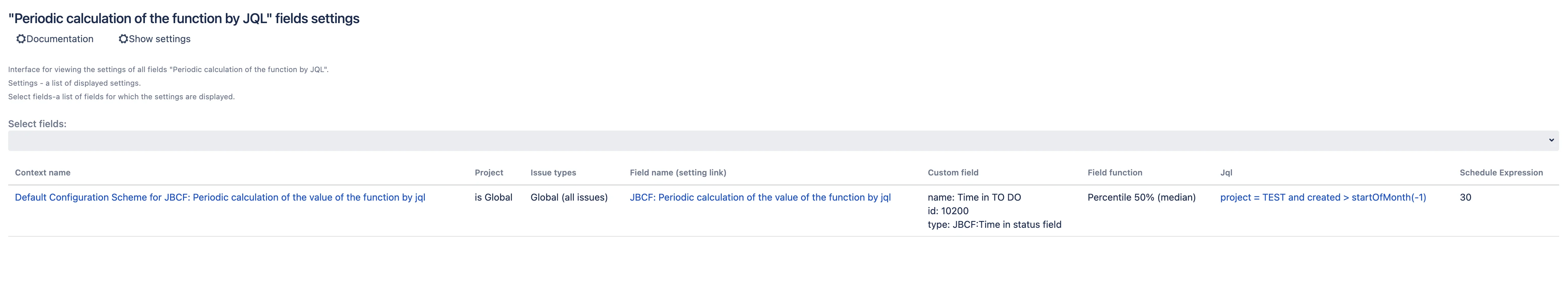
Task: Open the Default Configuration Scheme for JBCF link
Action: click(220, 197)
